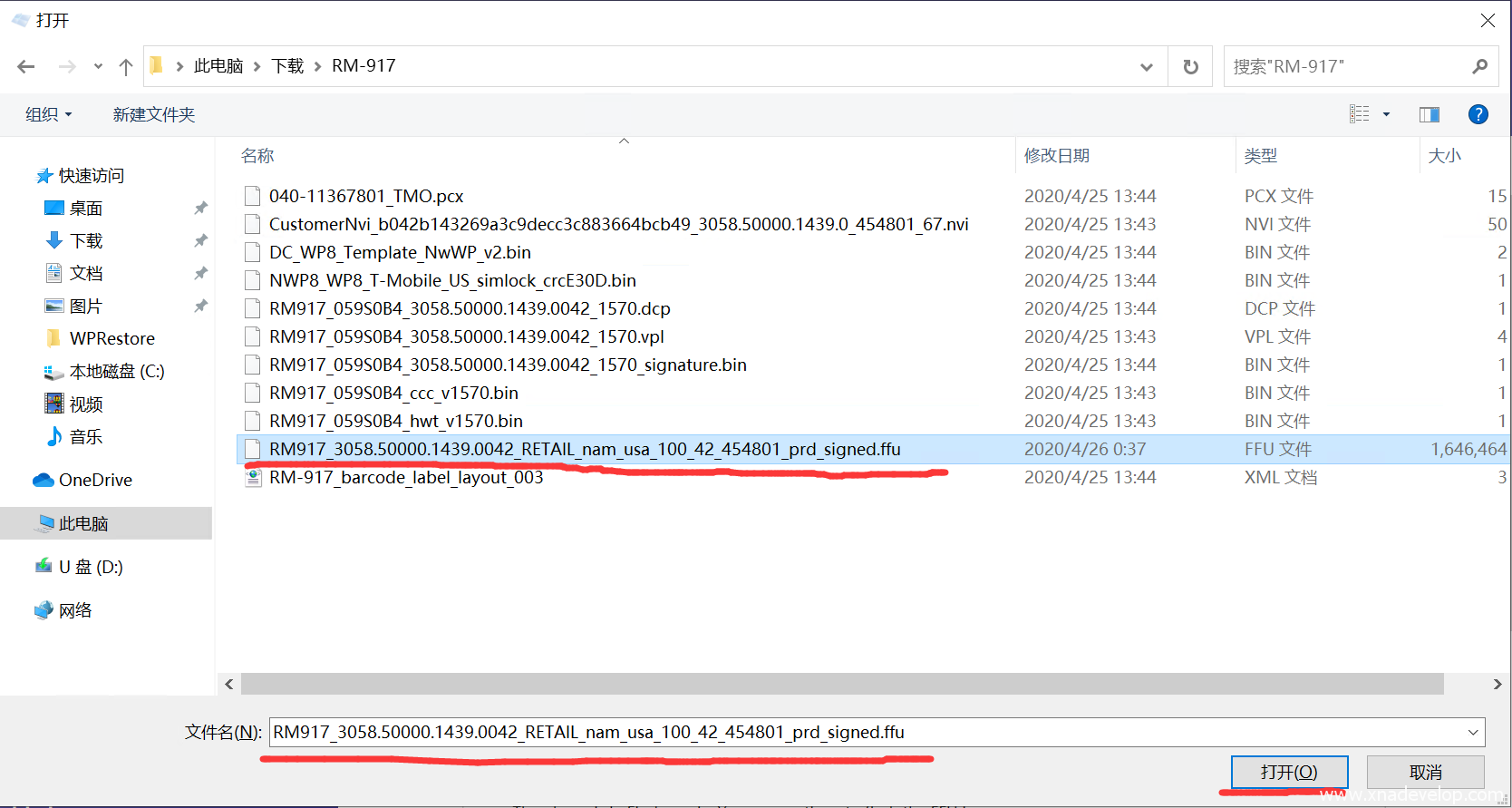Open the 组织 menu
The image size is (1512, 808).
[x=48, y=114]
